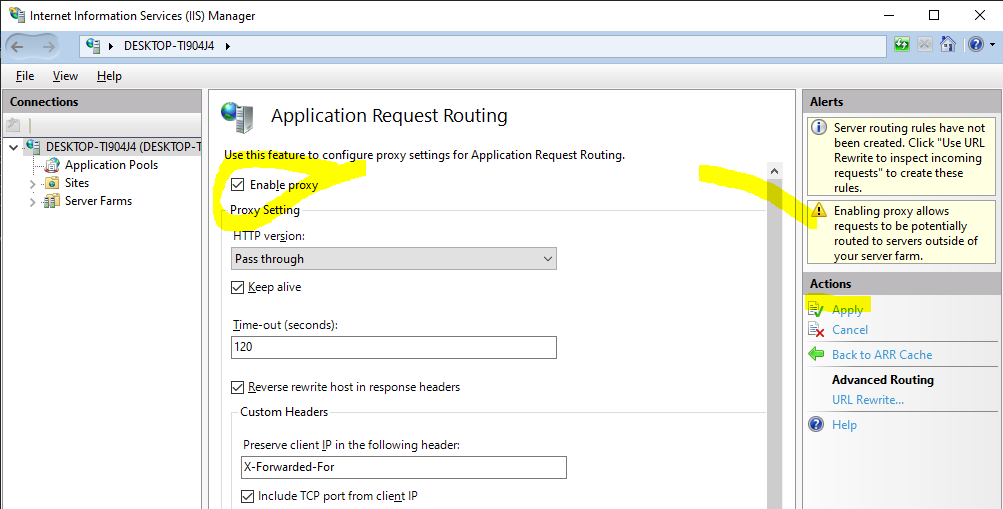Viewport: 1003px width, 509px height.
Task: Click the Connections panel header
Action: pyautogui.click(x=102, y=102)
